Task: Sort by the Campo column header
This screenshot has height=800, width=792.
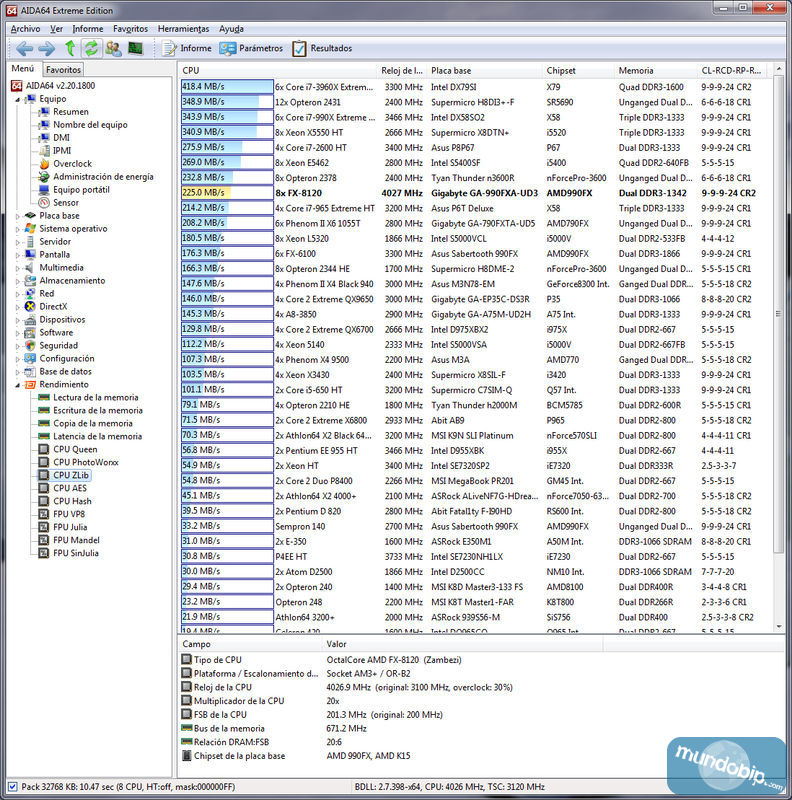Action: click(x=250, y=644)
